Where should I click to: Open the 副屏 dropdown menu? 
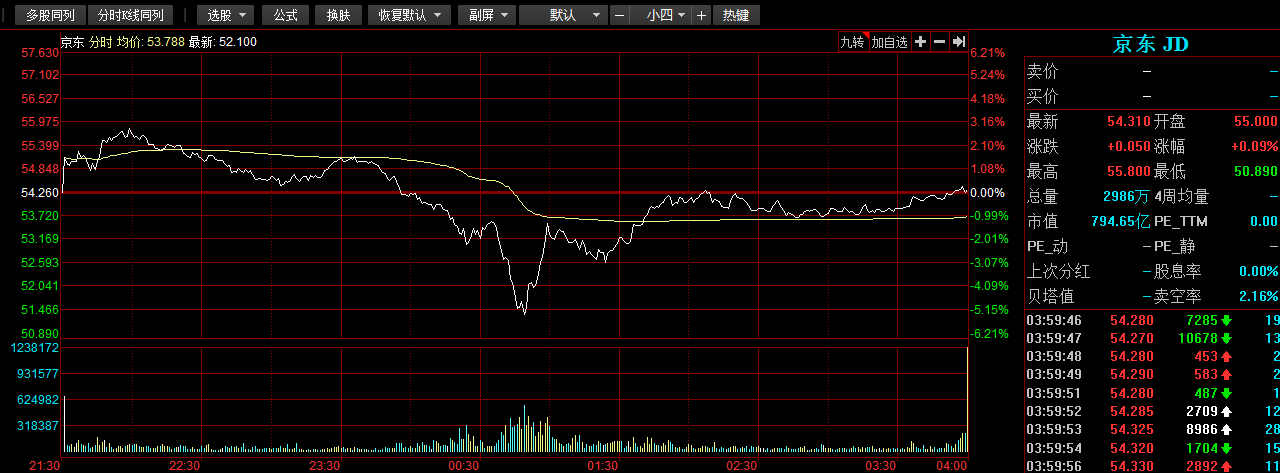[488, 15]
